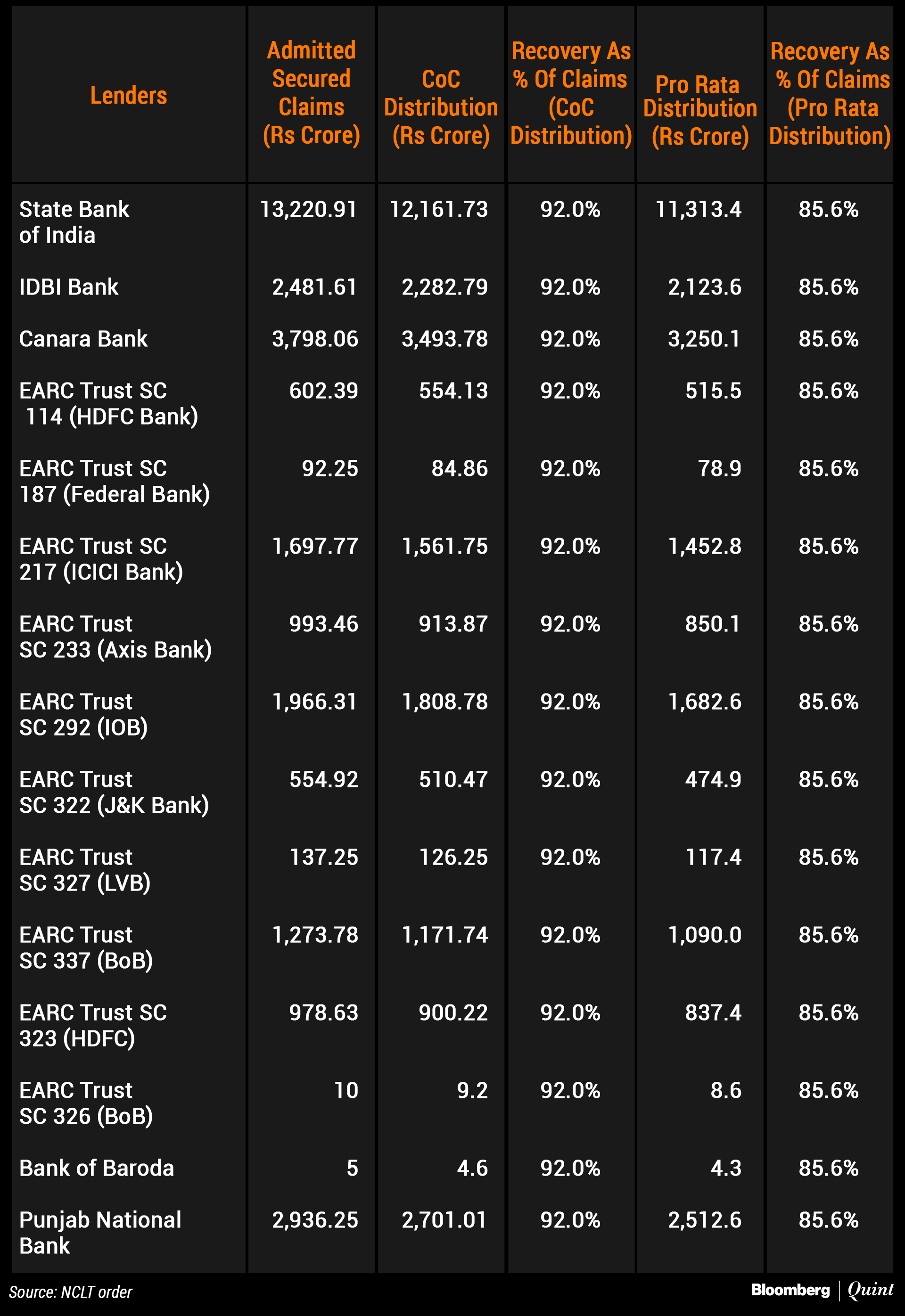Click EARC Trust SC 187 (Federal Bank)

[x=115, y=481]
